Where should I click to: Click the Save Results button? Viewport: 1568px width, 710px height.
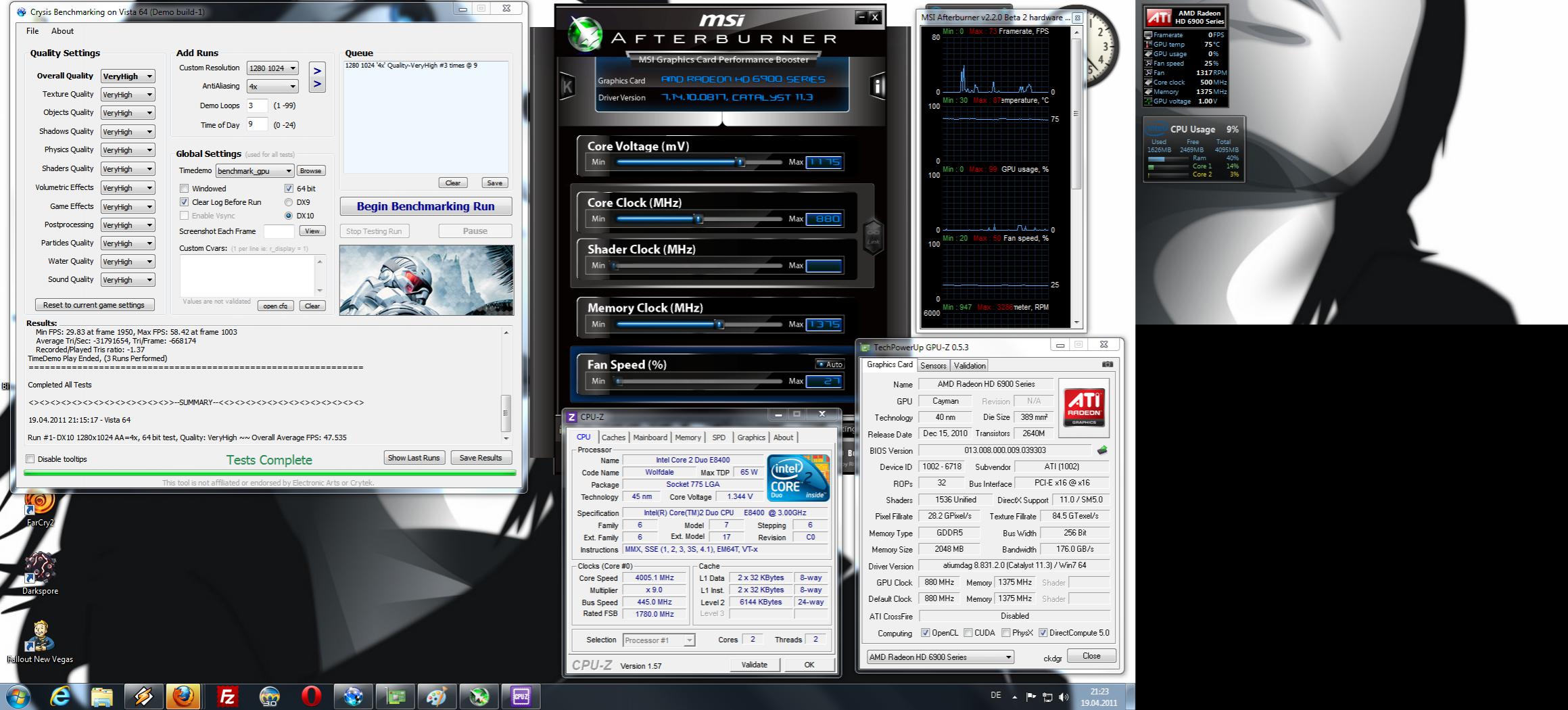tap(481, 458)
